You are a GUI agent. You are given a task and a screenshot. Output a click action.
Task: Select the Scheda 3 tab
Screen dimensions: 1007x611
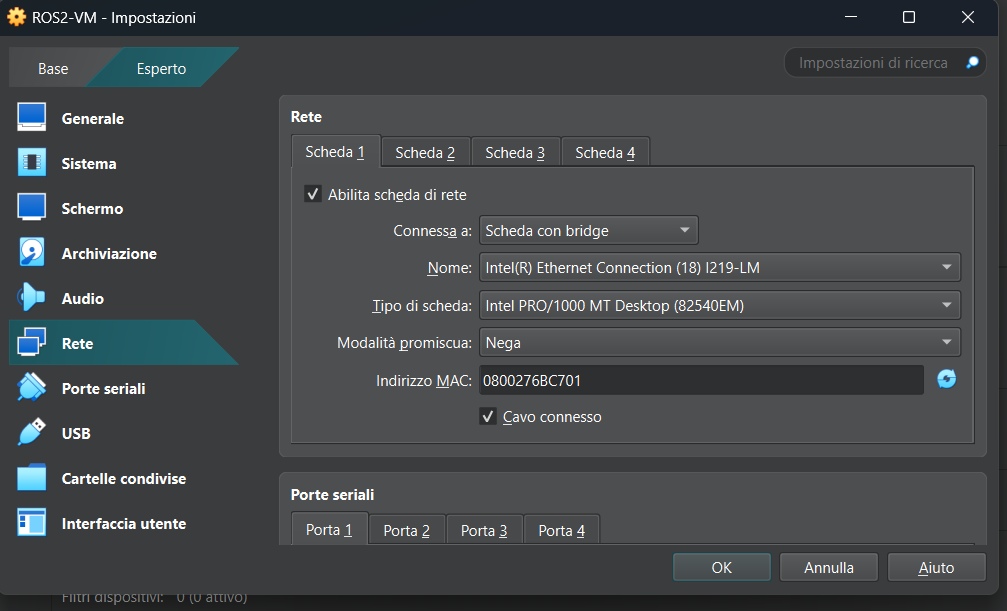pos(515,152)
